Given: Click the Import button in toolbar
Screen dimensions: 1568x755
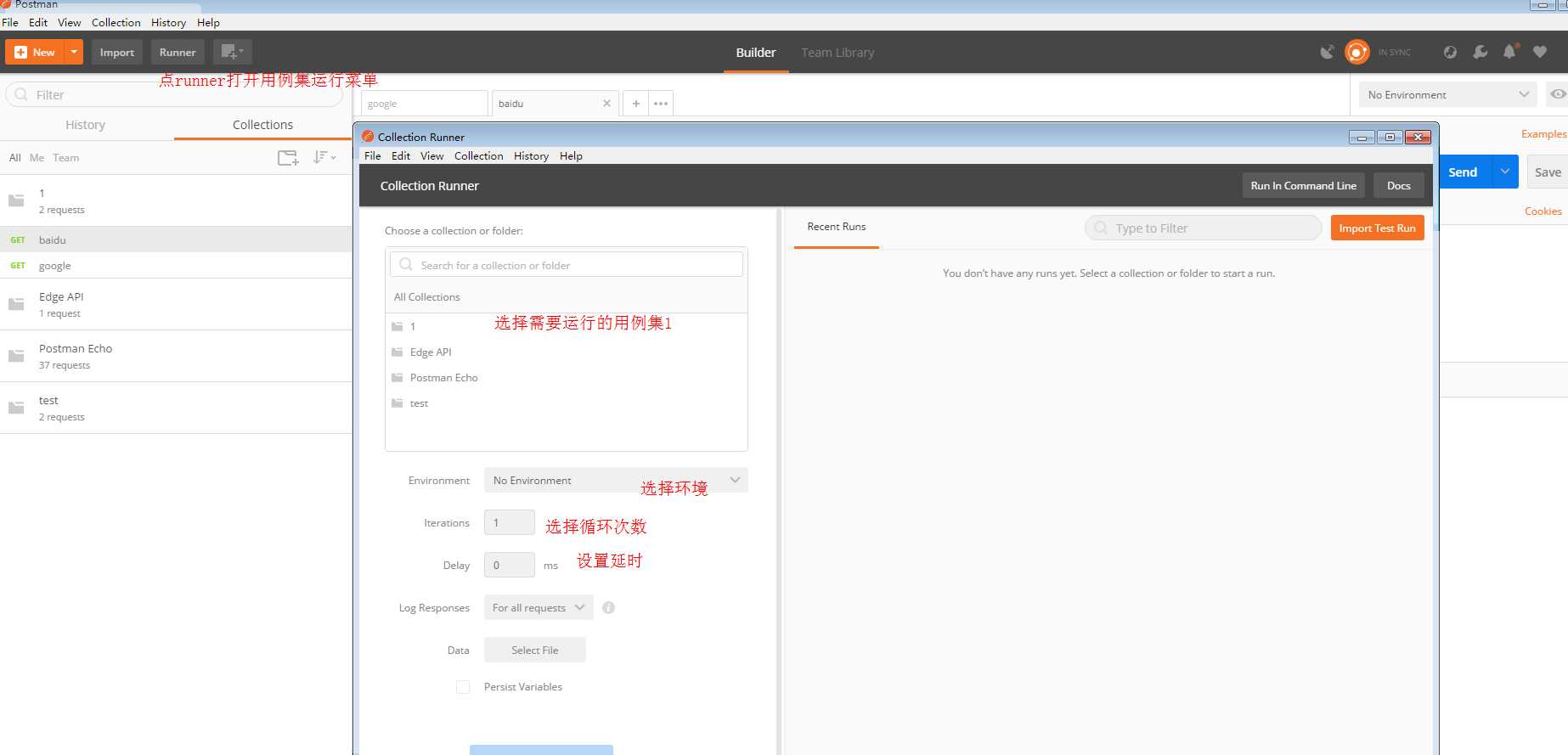Looking at the screenshot, I should click(117, 52).
